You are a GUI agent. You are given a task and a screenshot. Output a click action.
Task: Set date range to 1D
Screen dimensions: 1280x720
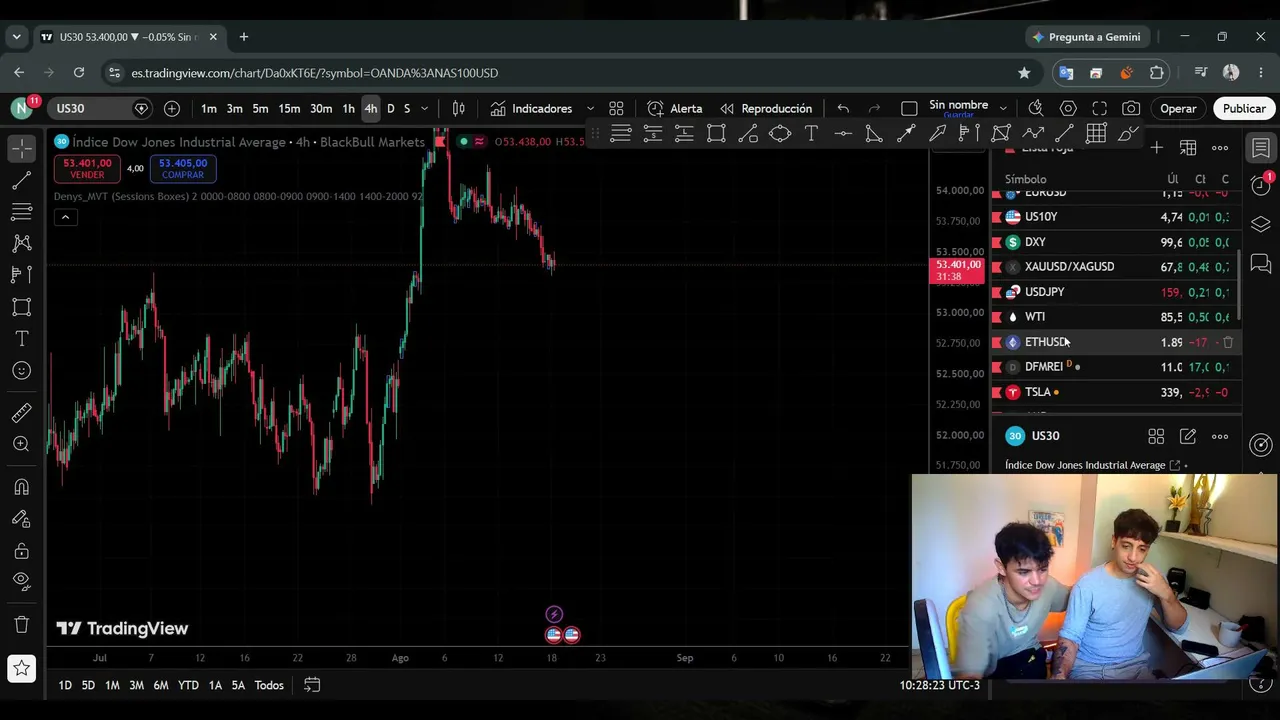pyautogui.click(x=65, y=685)
